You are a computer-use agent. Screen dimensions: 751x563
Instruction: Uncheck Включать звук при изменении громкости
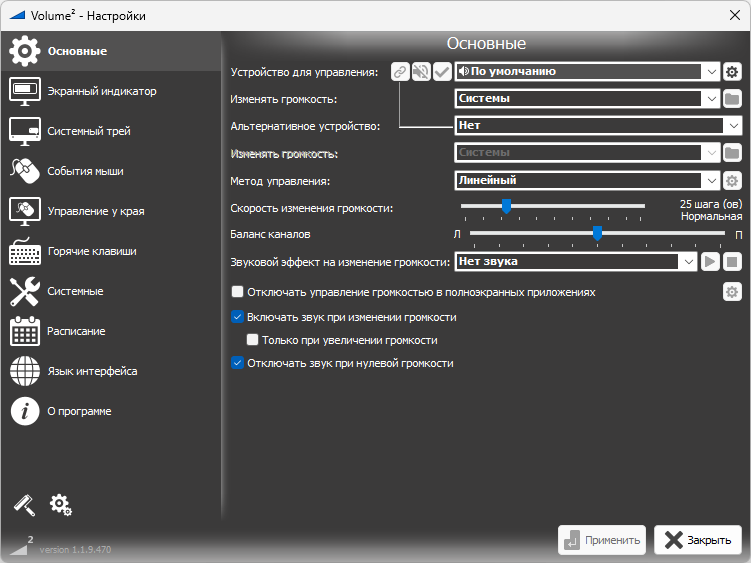[238, 317]
